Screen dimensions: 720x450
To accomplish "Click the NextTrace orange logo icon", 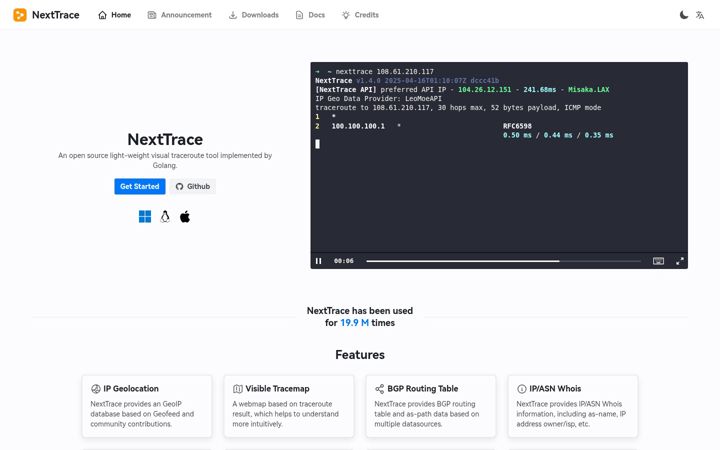I will [x=20, y=15].
